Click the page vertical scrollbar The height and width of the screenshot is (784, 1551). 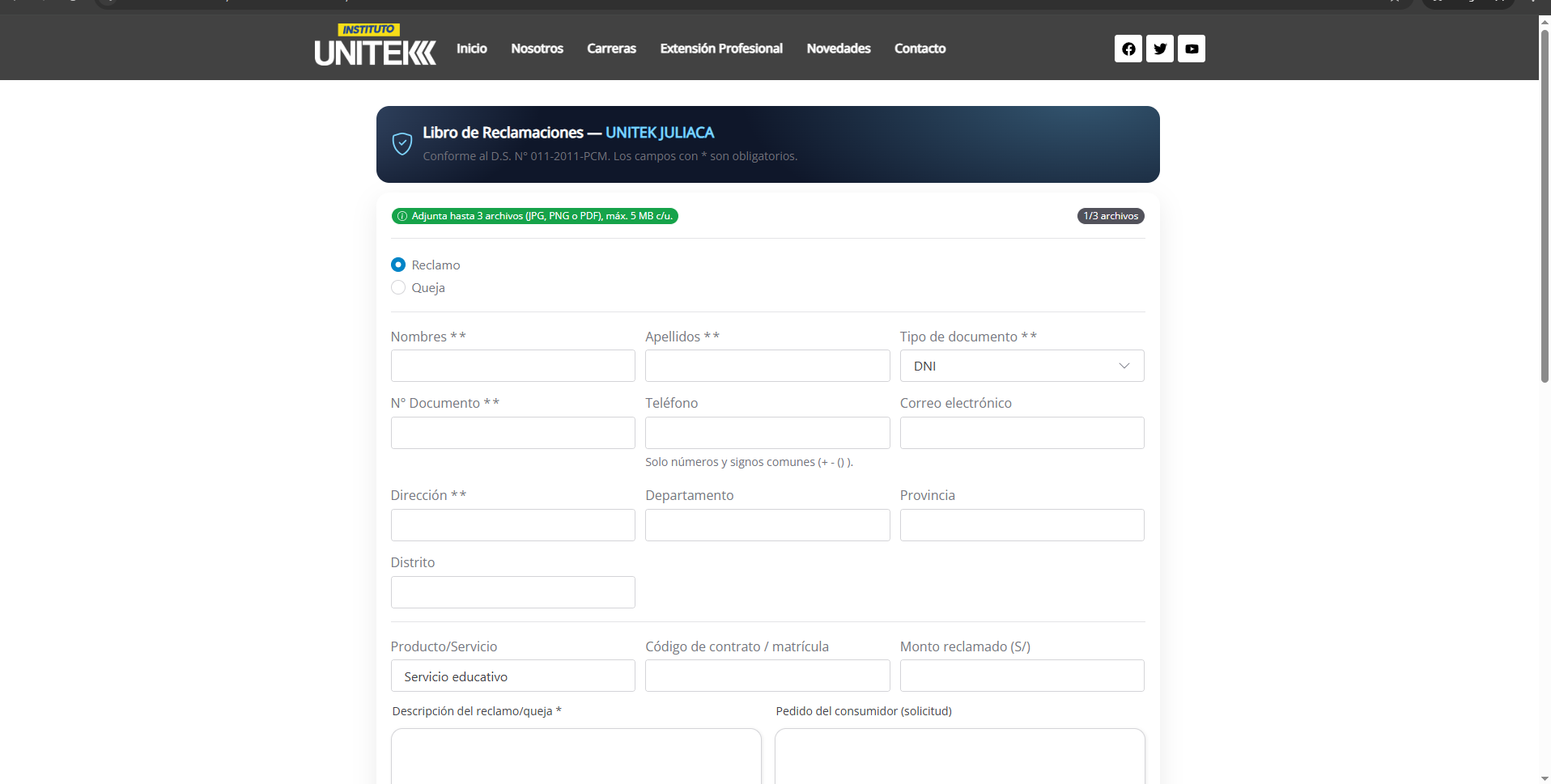[x=1545, y=202]
